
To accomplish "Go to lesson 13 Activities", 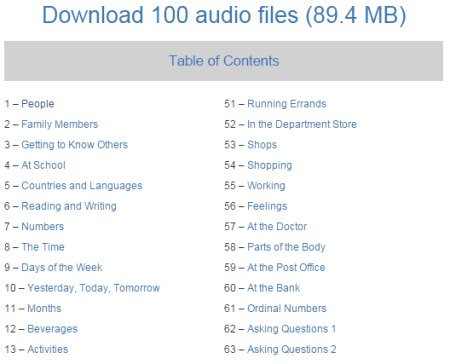I will [x=48, y=349].
